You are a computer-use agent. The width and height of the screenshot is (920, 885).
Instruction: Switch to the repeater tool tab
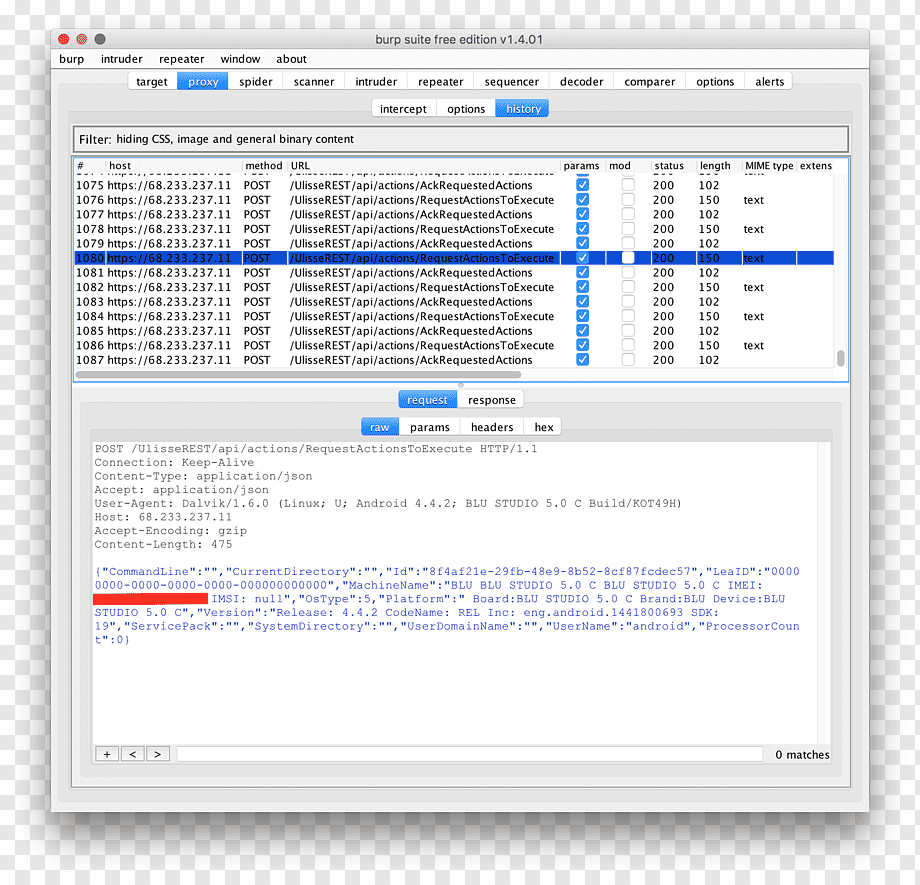pyautogui.click(x=441, y=82)
